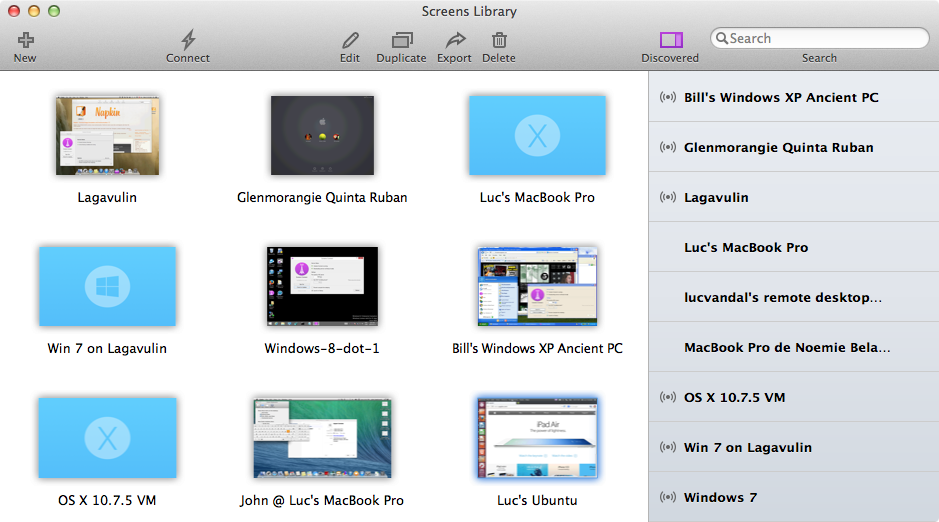
Task: Select the Win 7 on Lagavulin thumbnail
Action: point(107,286)
